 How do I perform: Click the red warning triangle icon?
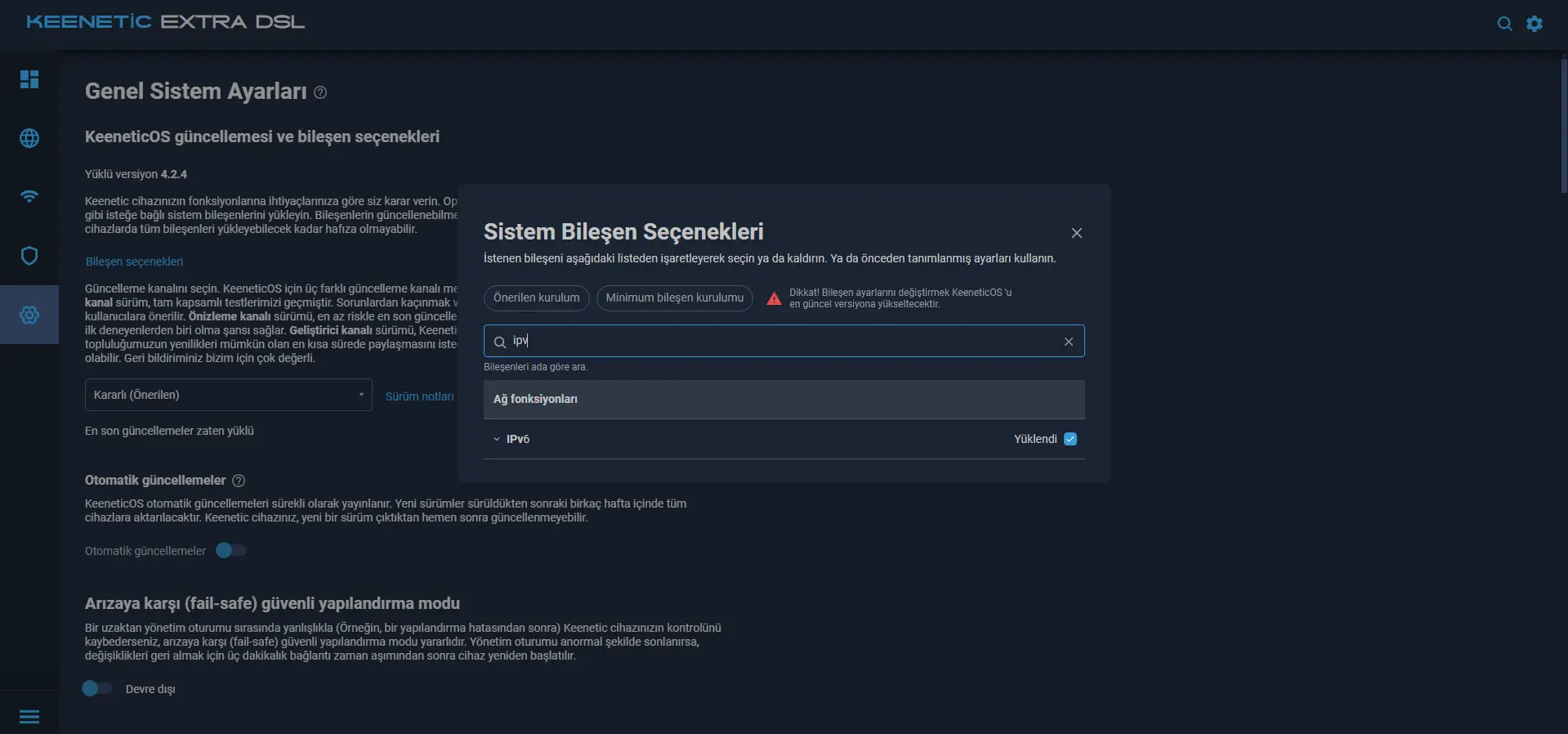coord(774,298)
